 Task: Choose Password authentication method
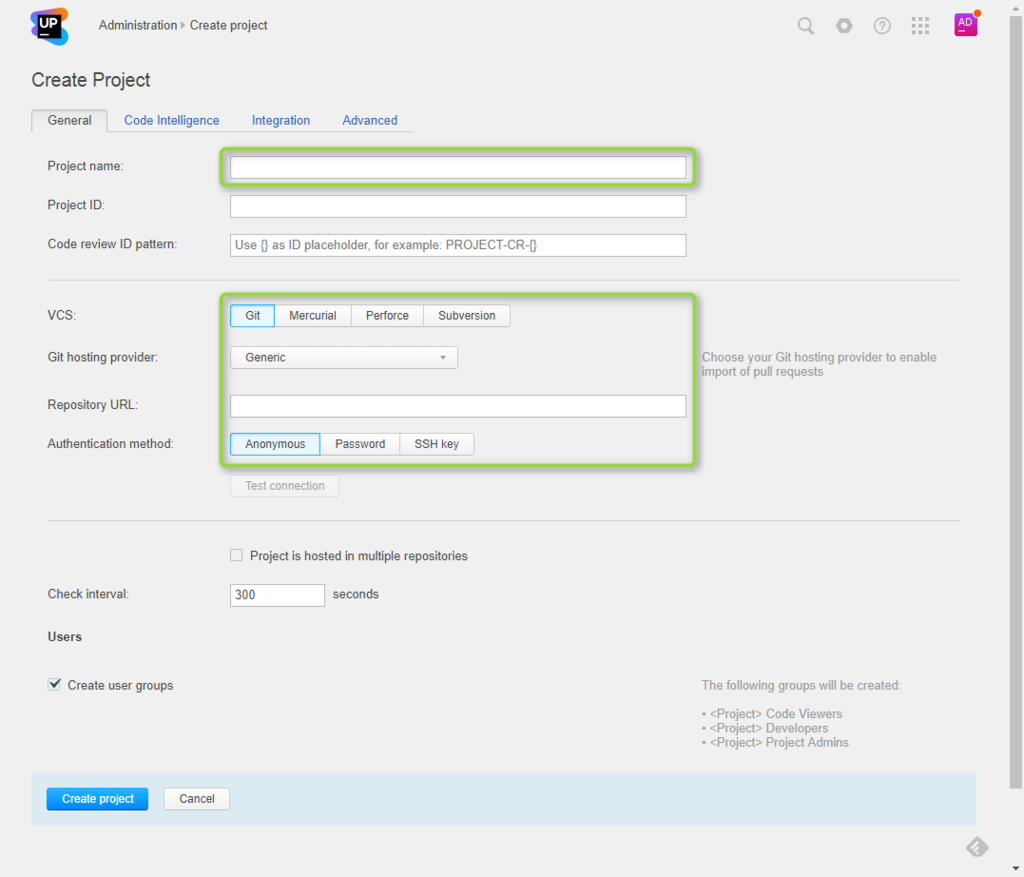click(360, 444)
